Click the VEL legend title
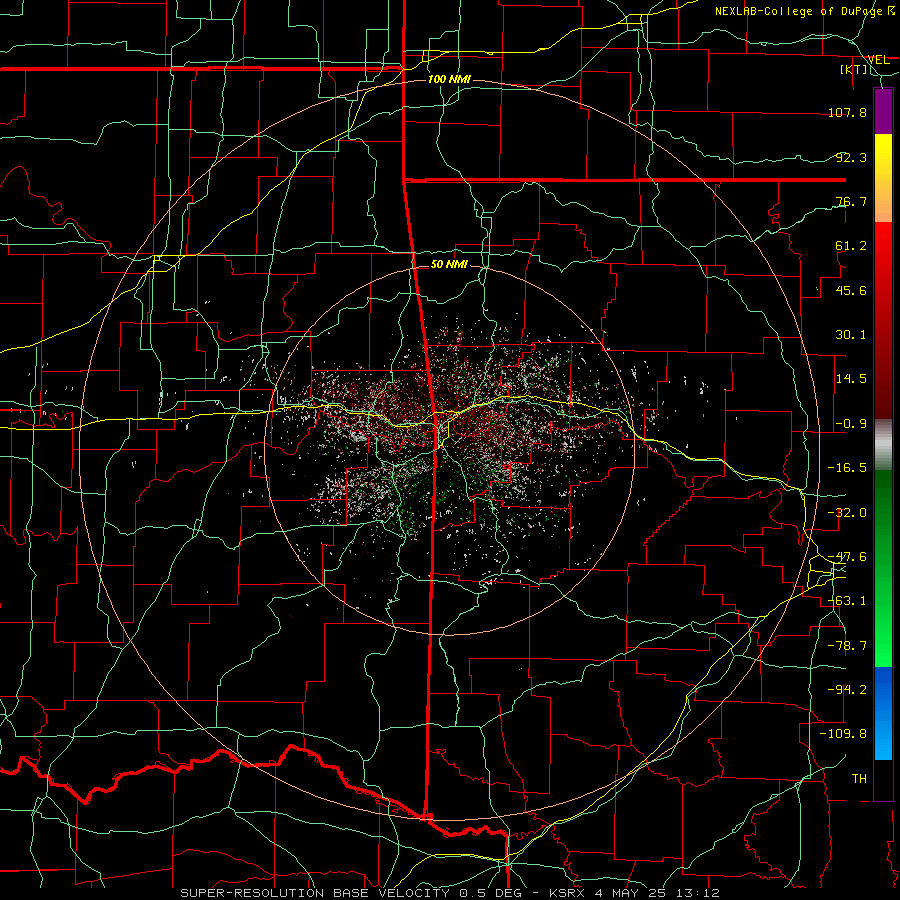900x900 pixels. (878, 60)
